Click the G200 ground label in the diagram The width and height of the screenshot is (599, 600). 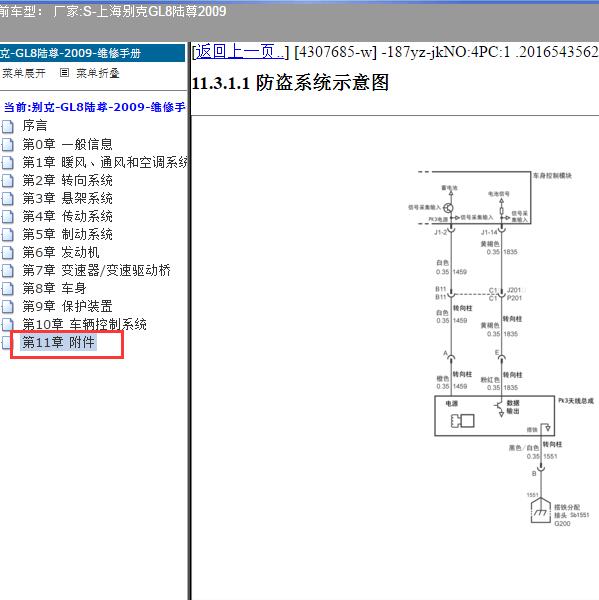[562, 523]
